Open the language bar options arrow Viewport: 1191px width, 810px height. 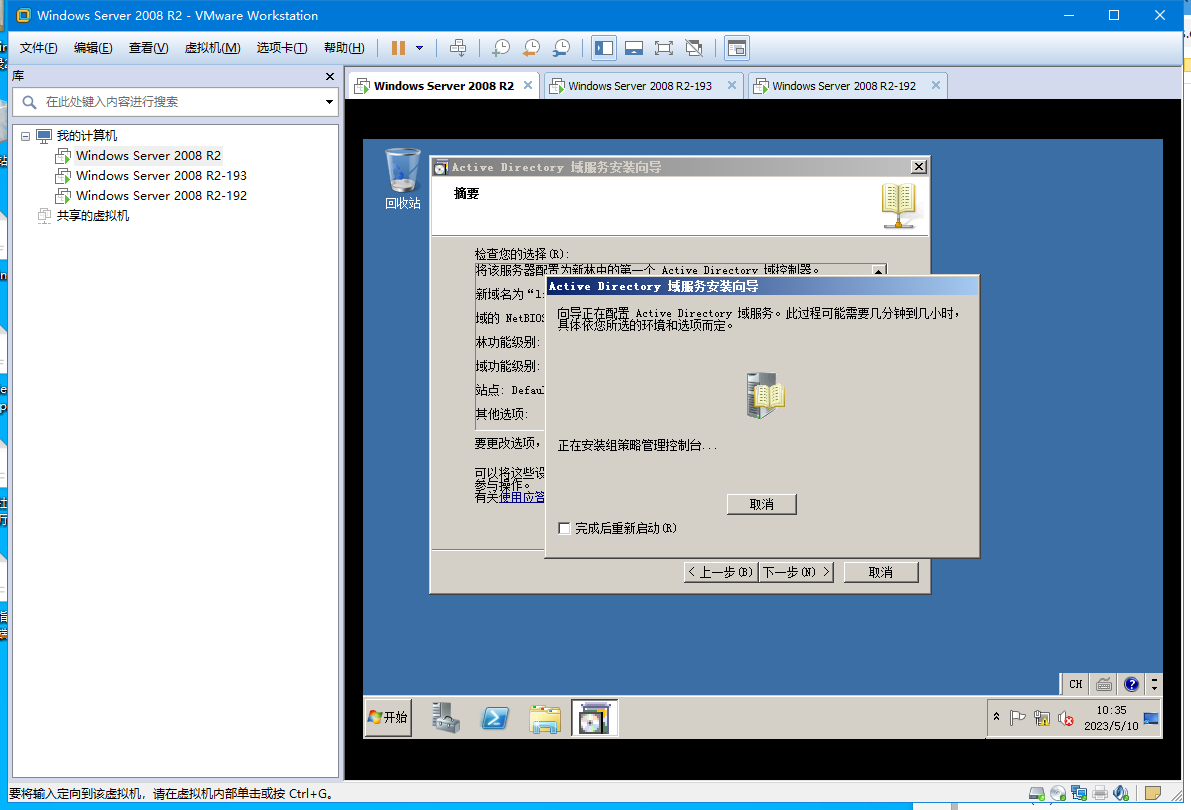point(1154,684)
